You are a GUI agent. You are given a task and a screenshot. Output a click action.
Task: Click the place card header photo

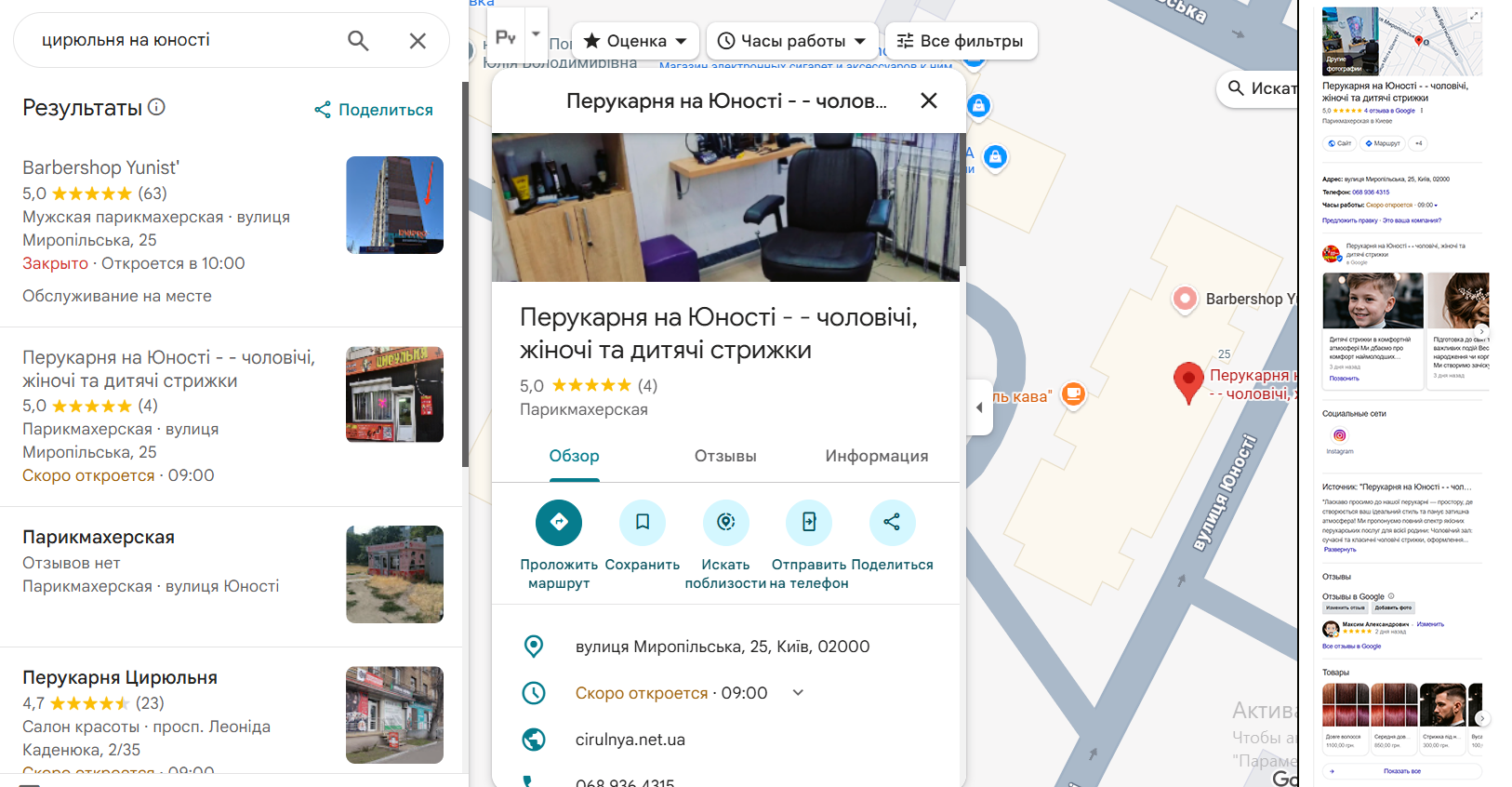(x=725, y=207)
